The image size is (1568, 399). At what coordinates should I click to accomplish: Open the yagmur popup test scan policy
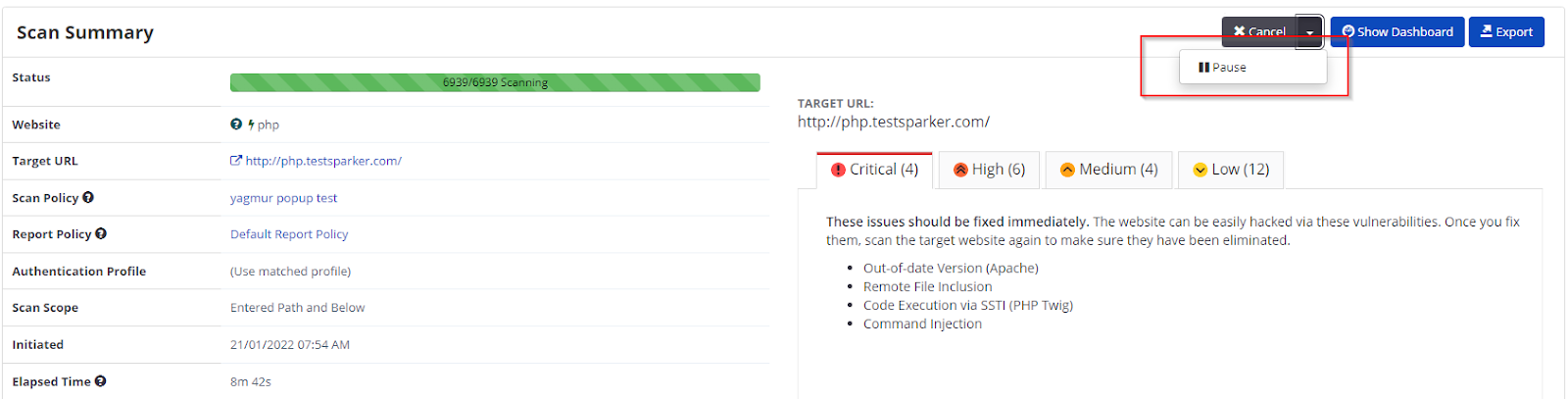coord(283,198)
